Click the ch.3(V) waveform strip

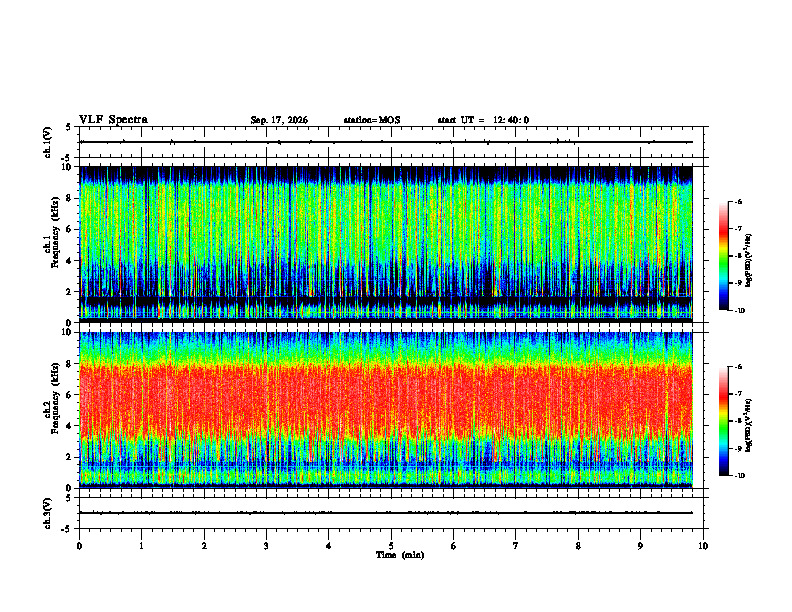[386, 513]
